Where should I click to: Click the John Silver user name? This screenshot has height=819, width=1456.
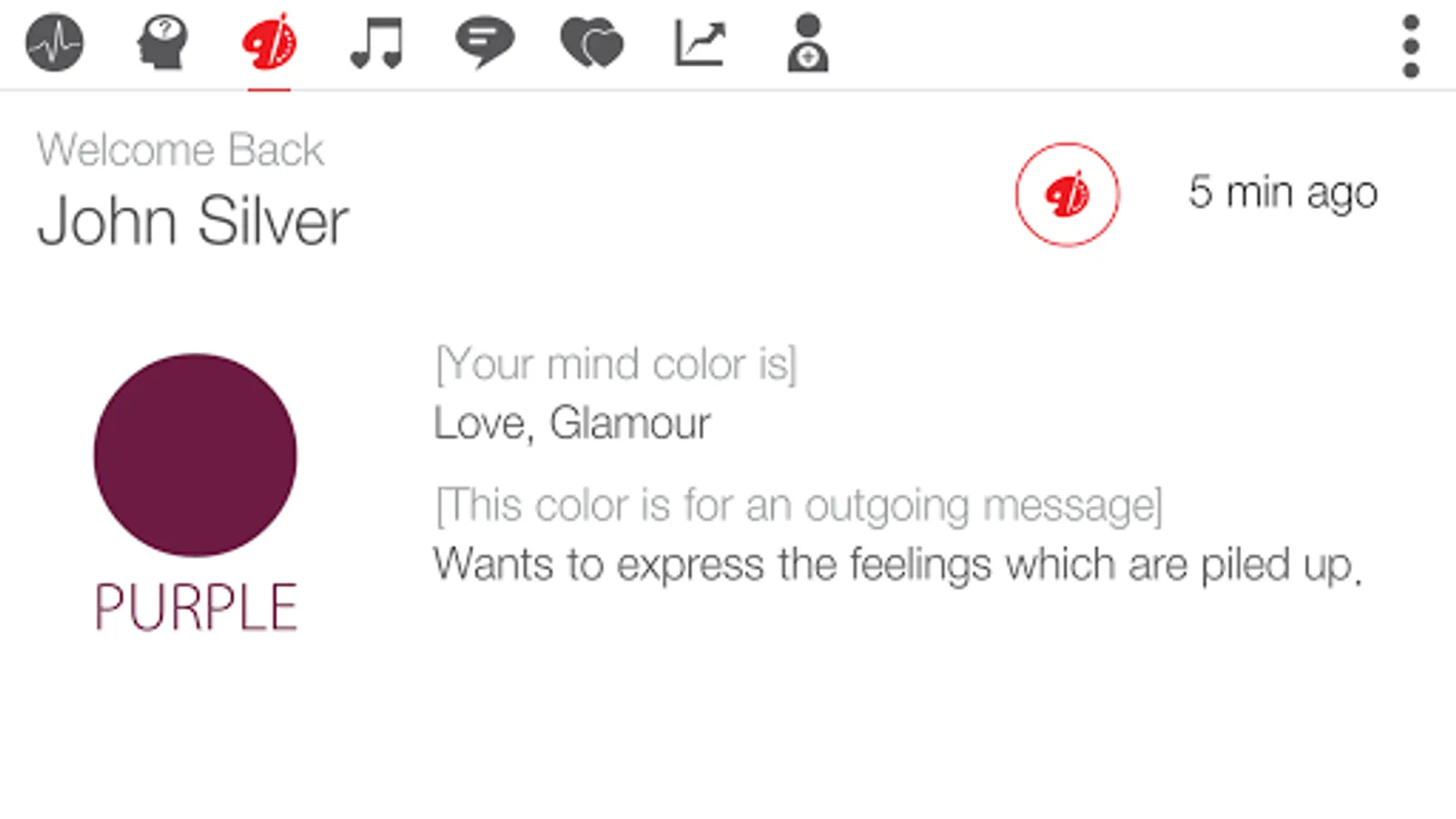[193, 221]
